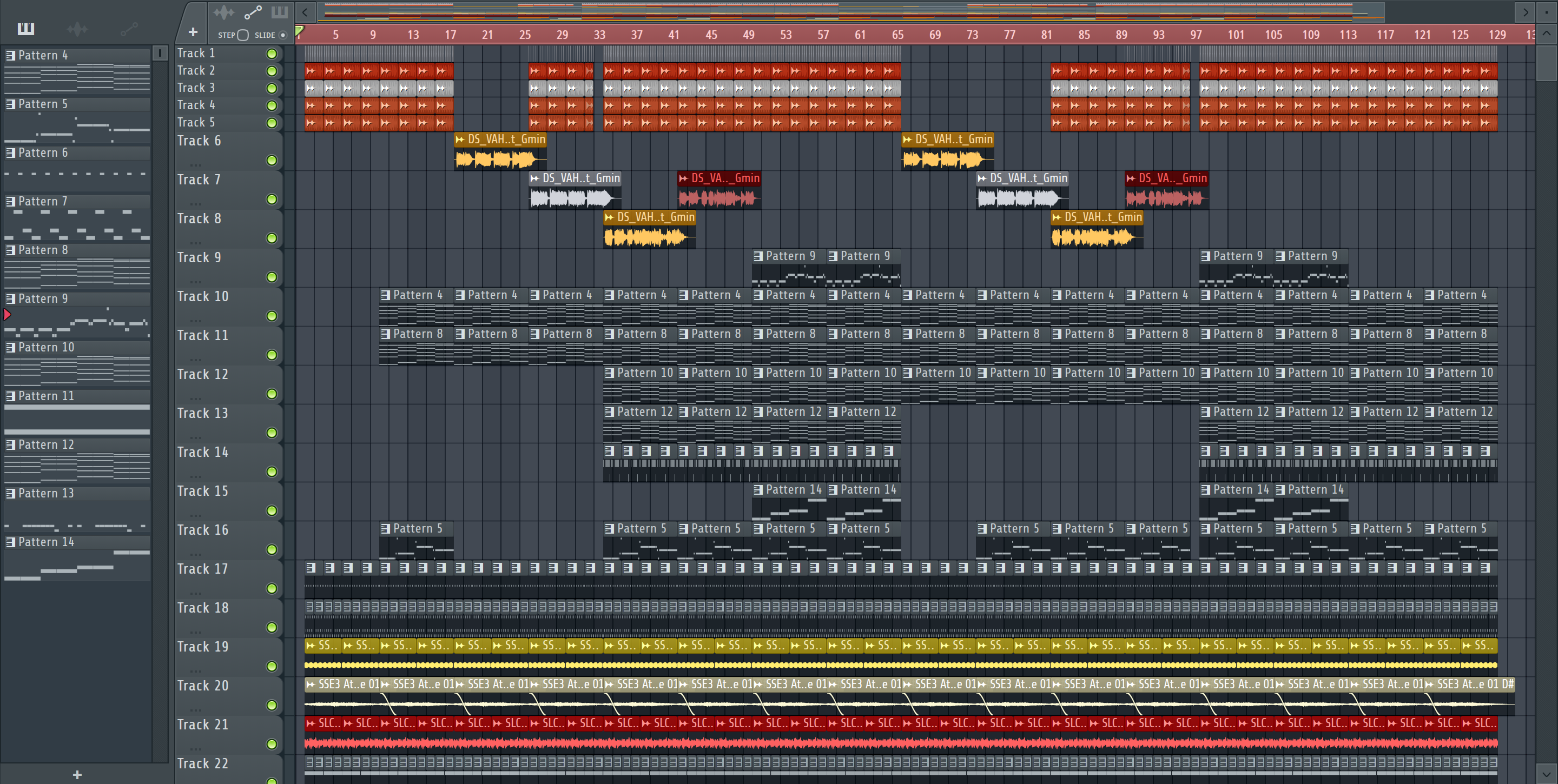Click the piano keys icon in playlist header
Image resolution: width=1558 pixels, height=784 pixels.
point(280,11)
